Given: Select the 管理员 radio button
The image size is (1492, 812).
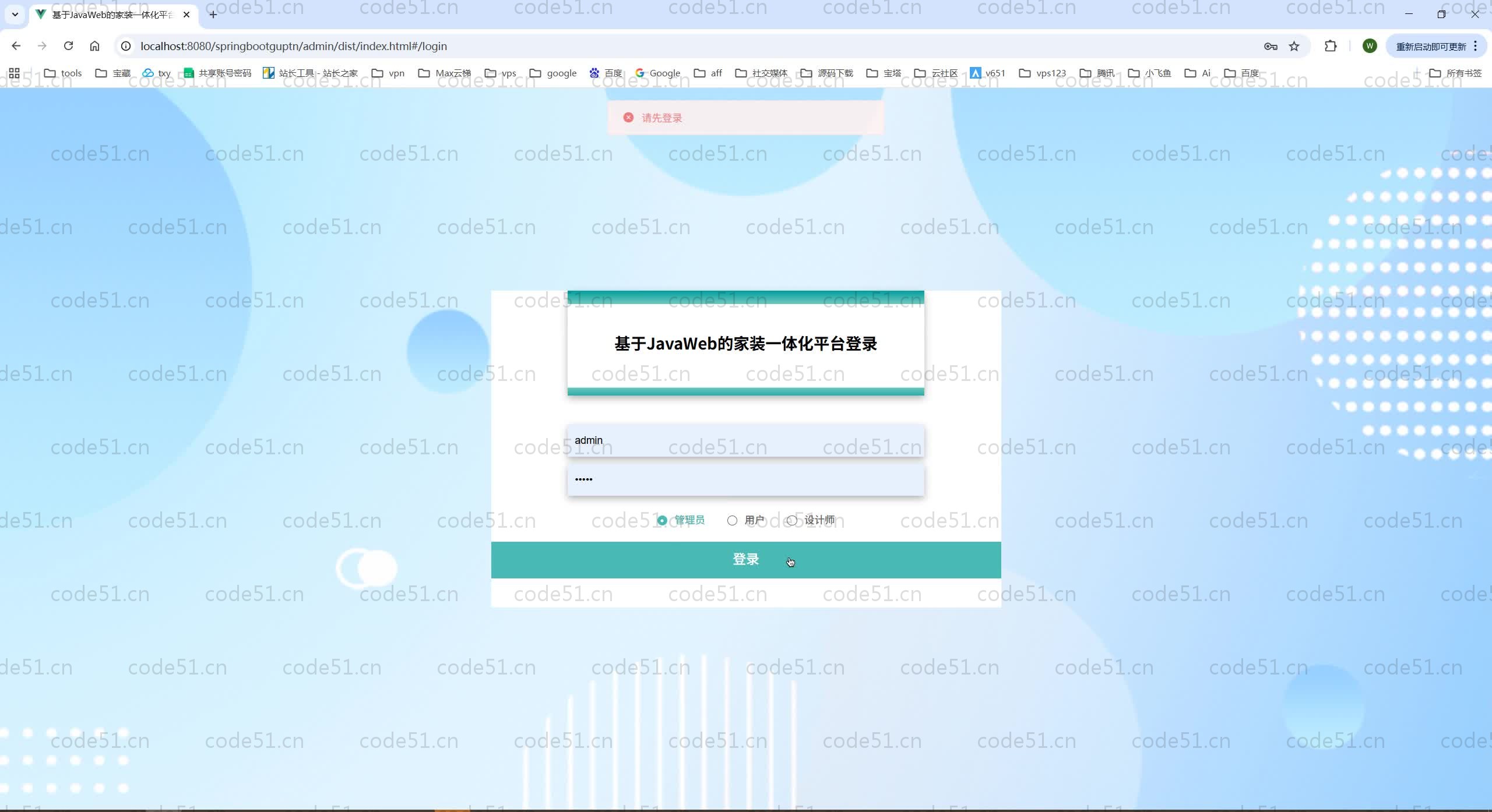Looking at the screenshot, I should [x=662, y=520].
